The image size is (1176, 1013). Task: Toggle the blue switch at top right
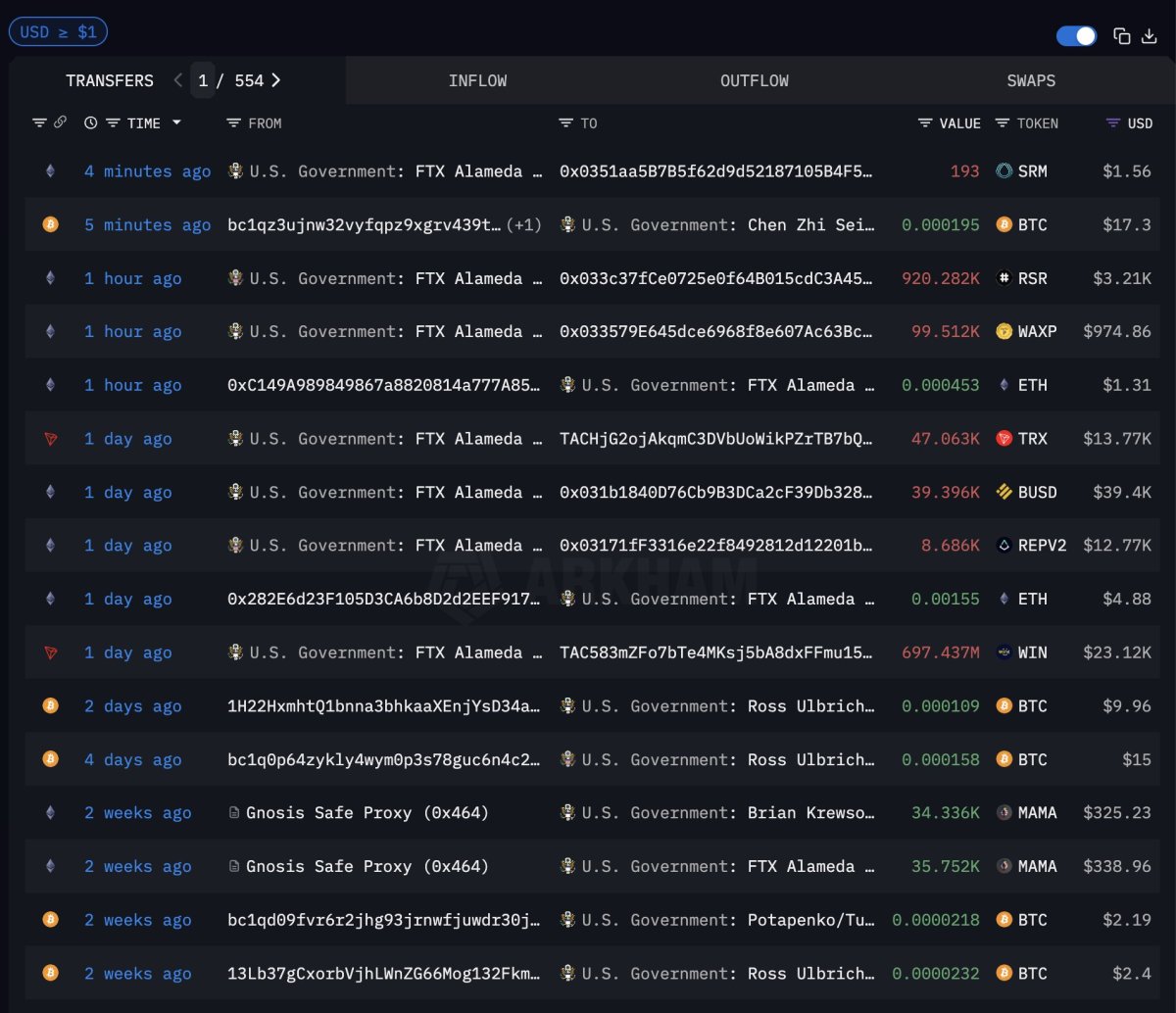click(1076, 35)
